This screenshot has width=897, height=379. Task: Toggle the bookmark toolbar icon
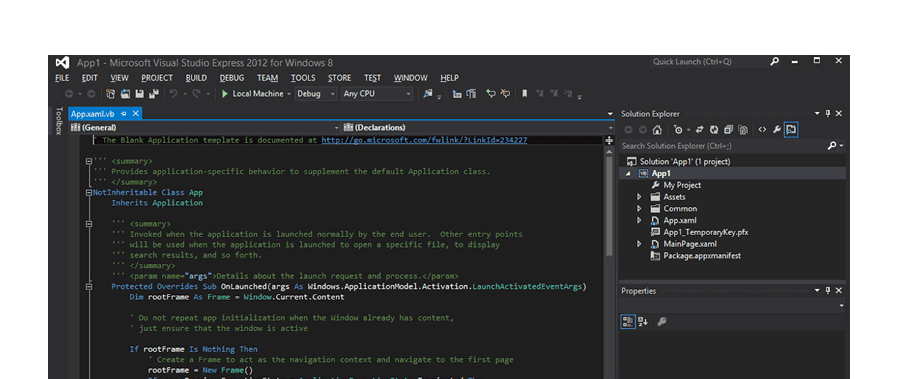tap(525, 94)
